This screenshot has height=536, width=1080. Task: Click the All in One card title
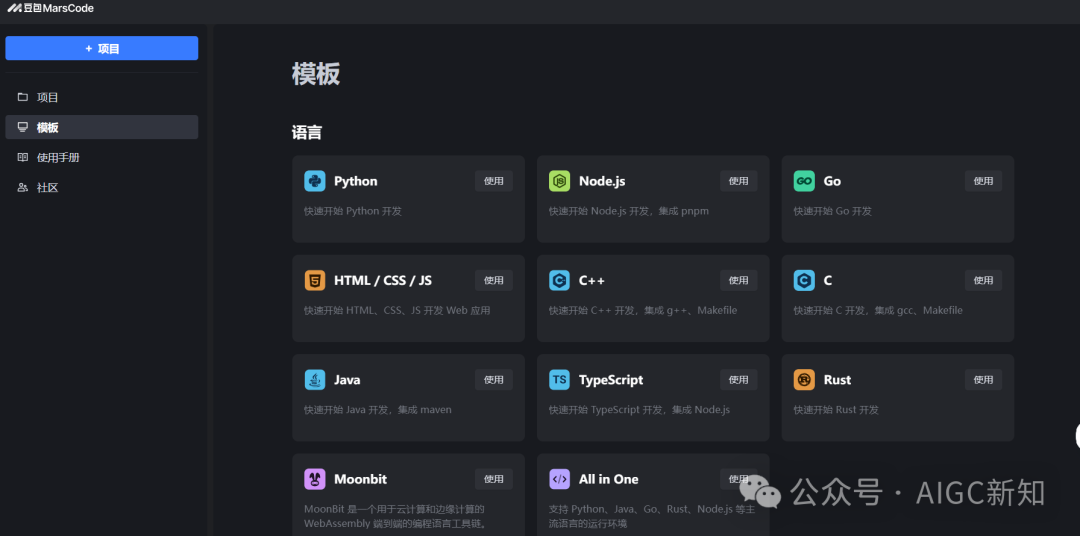608,479
